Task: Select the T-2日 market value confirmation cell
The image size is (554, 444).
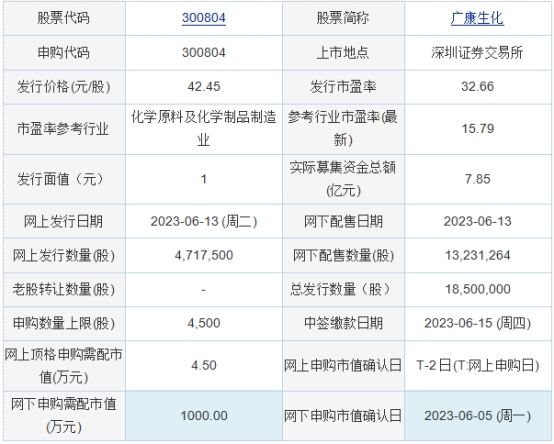Action: [x=477, y=366]
